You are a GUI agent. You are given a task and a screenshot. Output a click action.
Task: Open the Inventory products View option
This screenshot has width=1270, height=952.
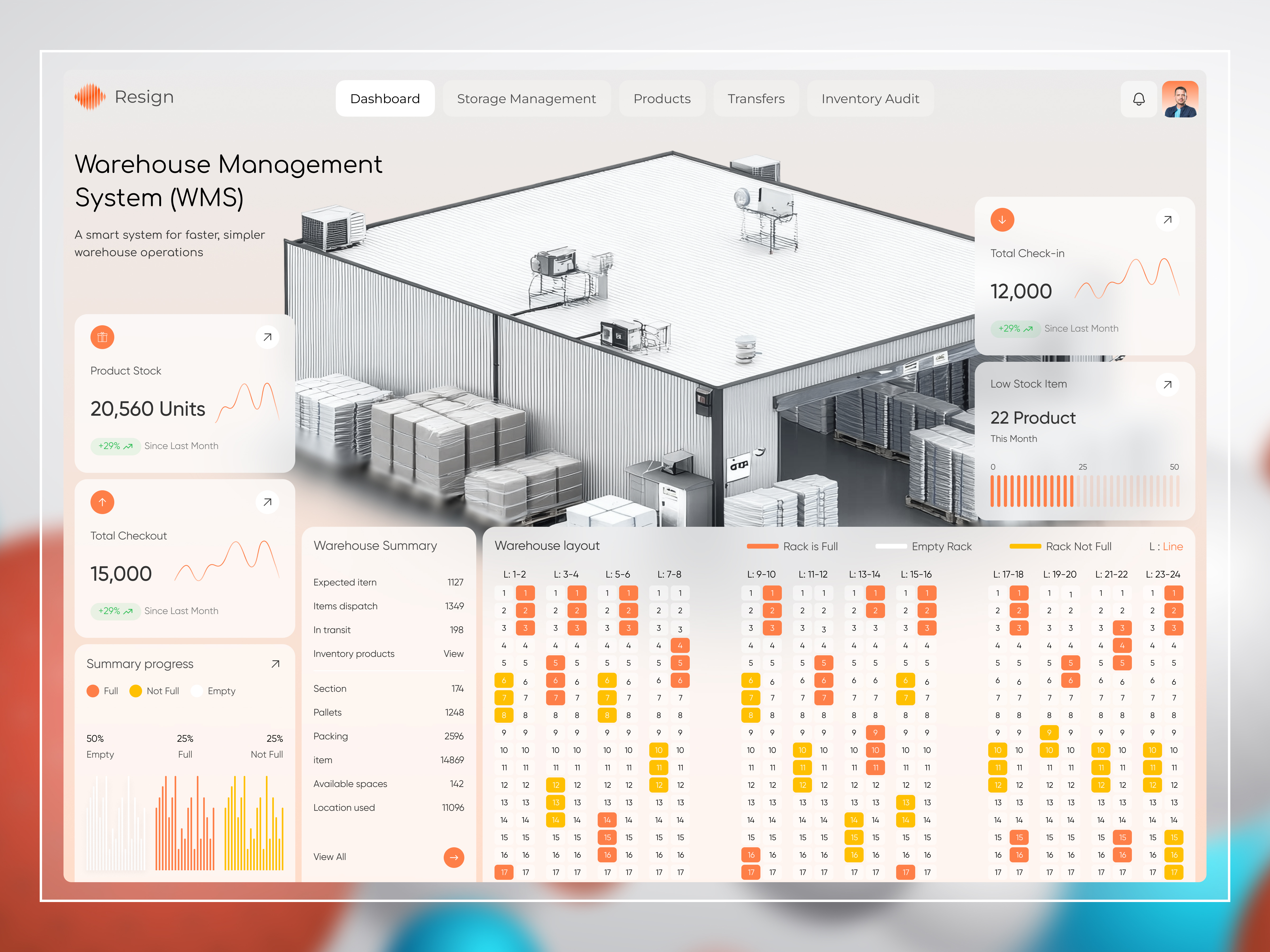tap(453, 654)
